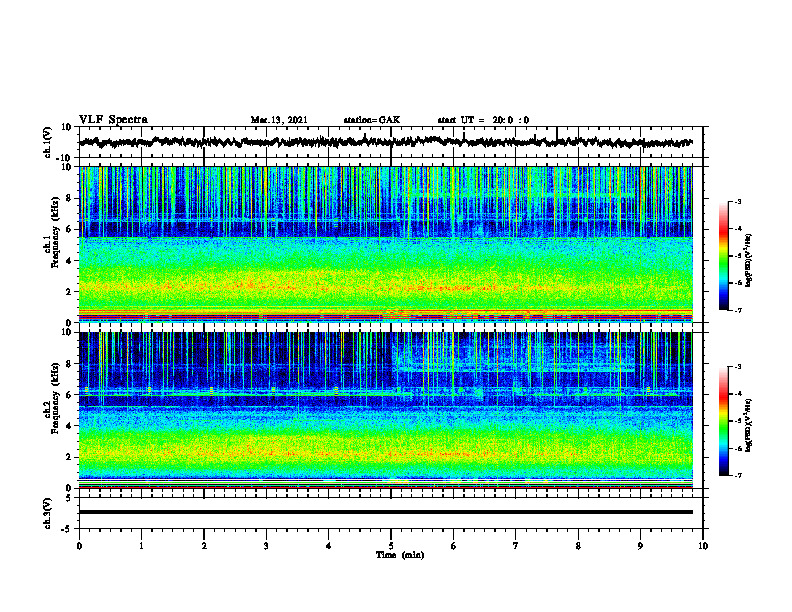Select the "start UT = 20:0 :0" text
792x612 pixels.
pyautogui.click(x=483, y=120)
